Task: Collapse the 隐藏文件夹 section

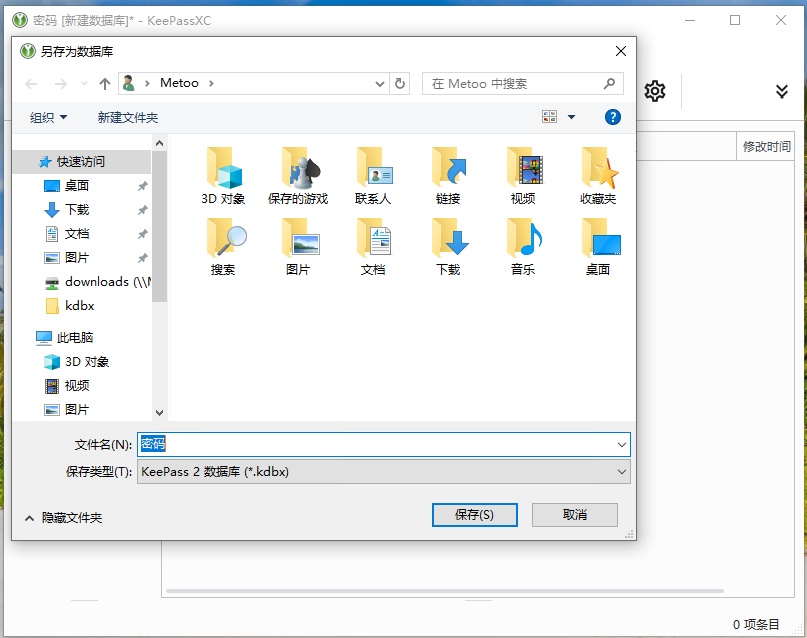Action: [28, 514]
